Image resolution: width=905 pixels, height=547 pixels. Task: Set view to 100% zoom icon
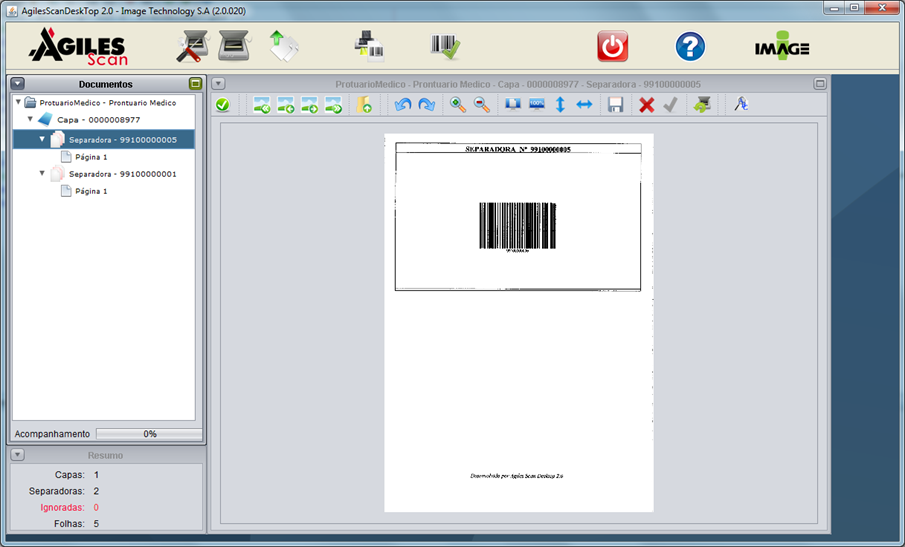[537, 104]
